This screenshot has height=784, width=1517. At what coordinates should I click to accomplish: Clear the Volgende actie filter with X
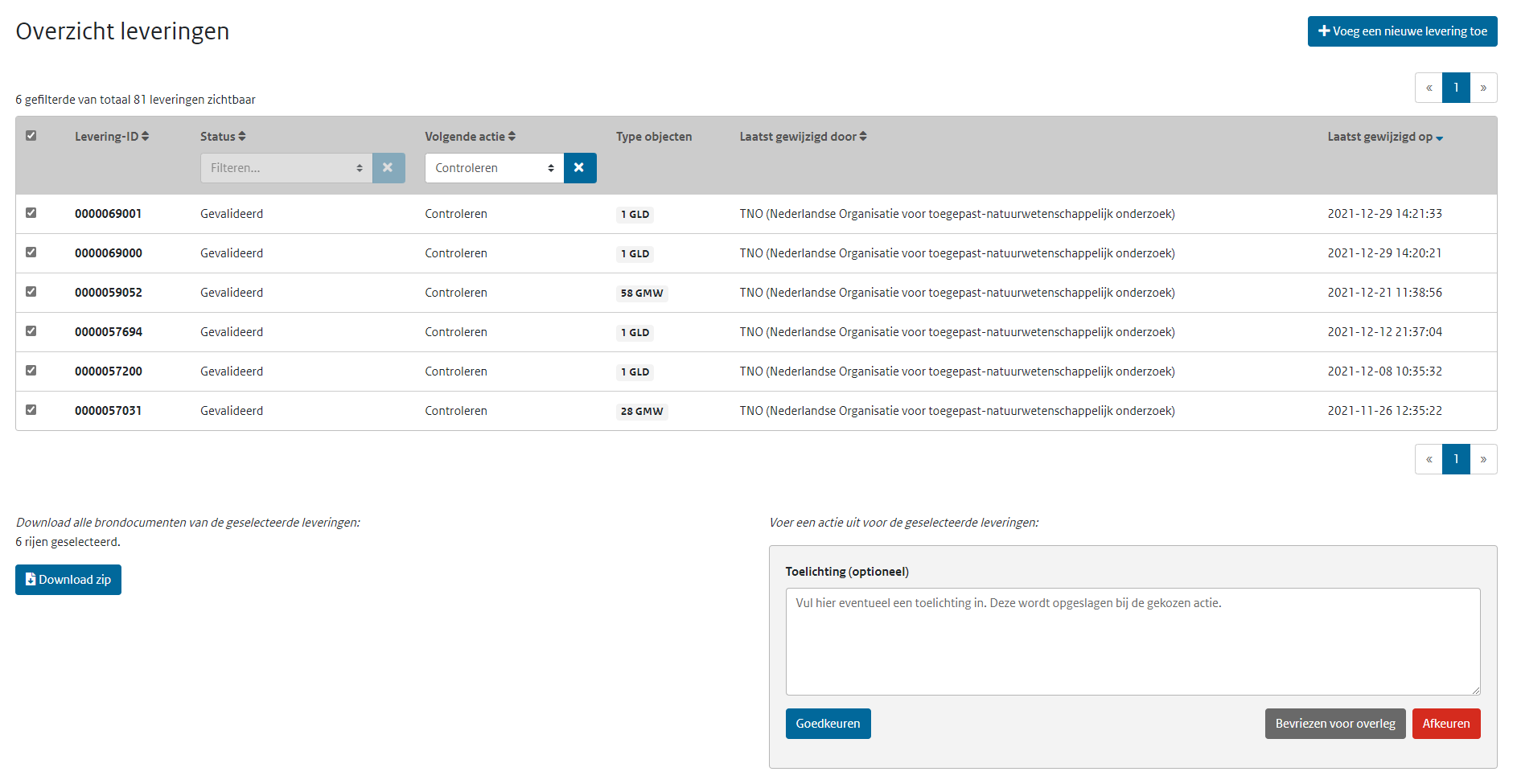[579, 168]
